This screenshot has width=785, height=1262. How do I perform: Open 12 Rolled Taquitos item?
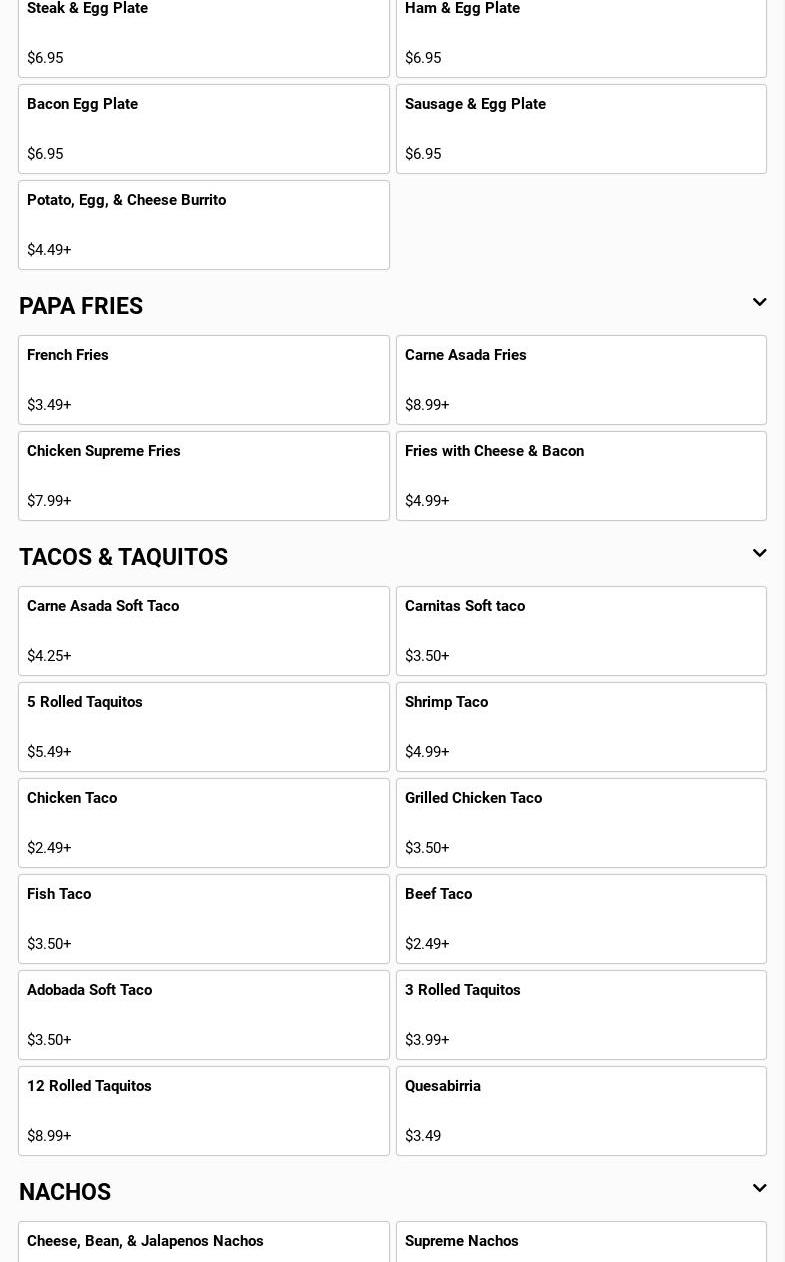(x=203, y=1111)
